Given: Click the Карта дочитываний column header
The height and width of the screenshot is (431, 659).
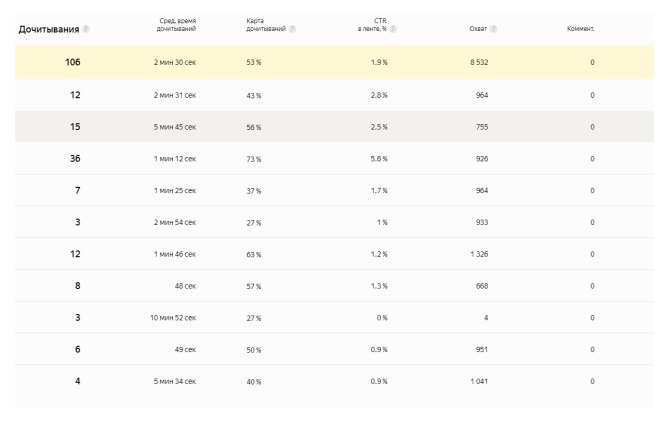Looking at the screenshot, I should pyautogui.click(x=264, y=24).
